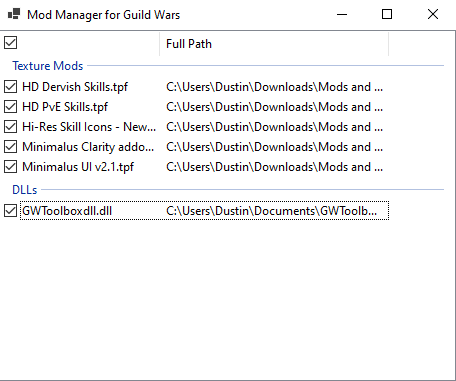Uncheck HD Dervish Skills.tpf checkbox
Viewport: 456px width, 381px height.
[x=10, y=87]
